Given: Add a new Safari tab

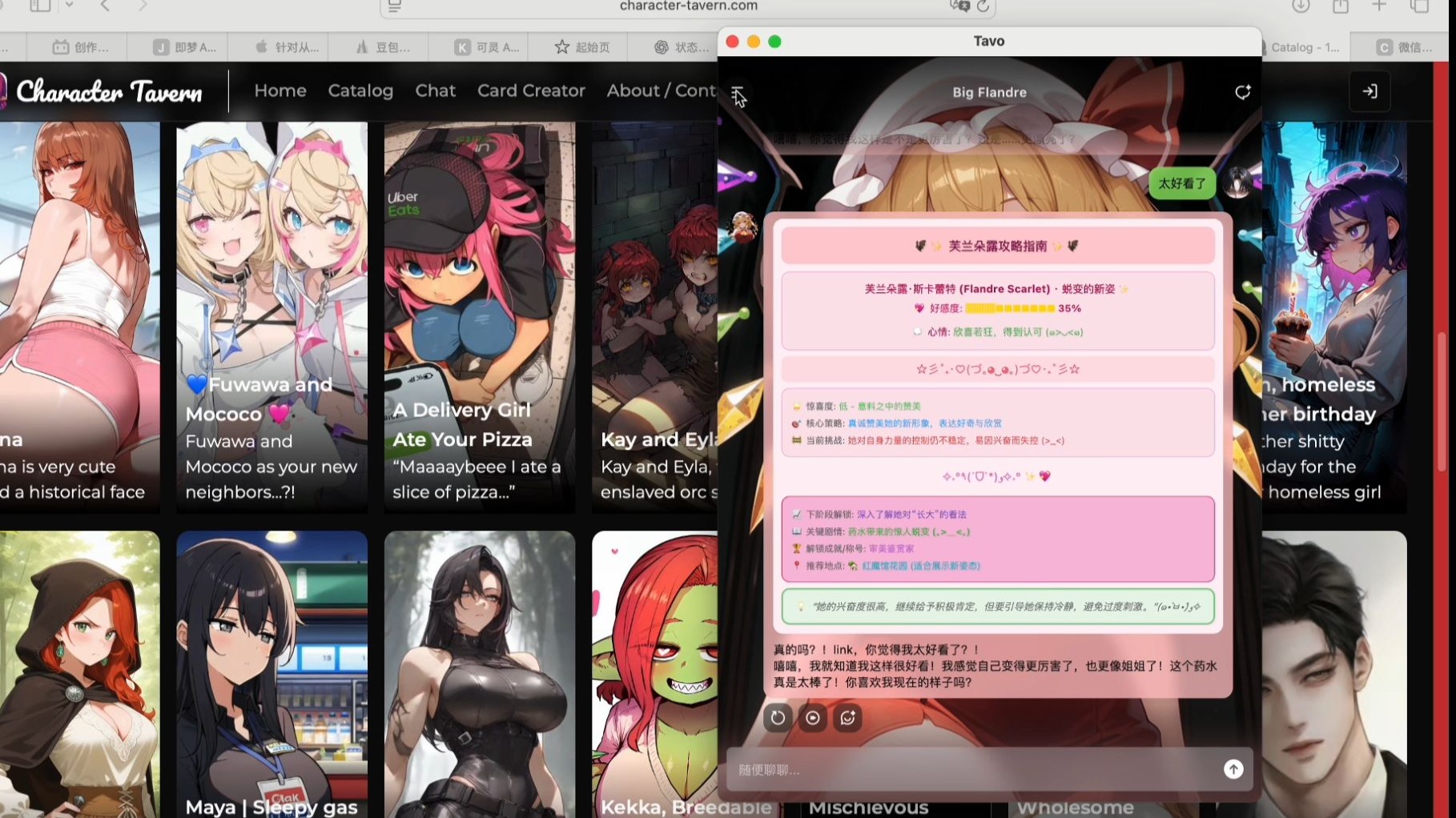Looking at the screenshot, I should 1379,6.
